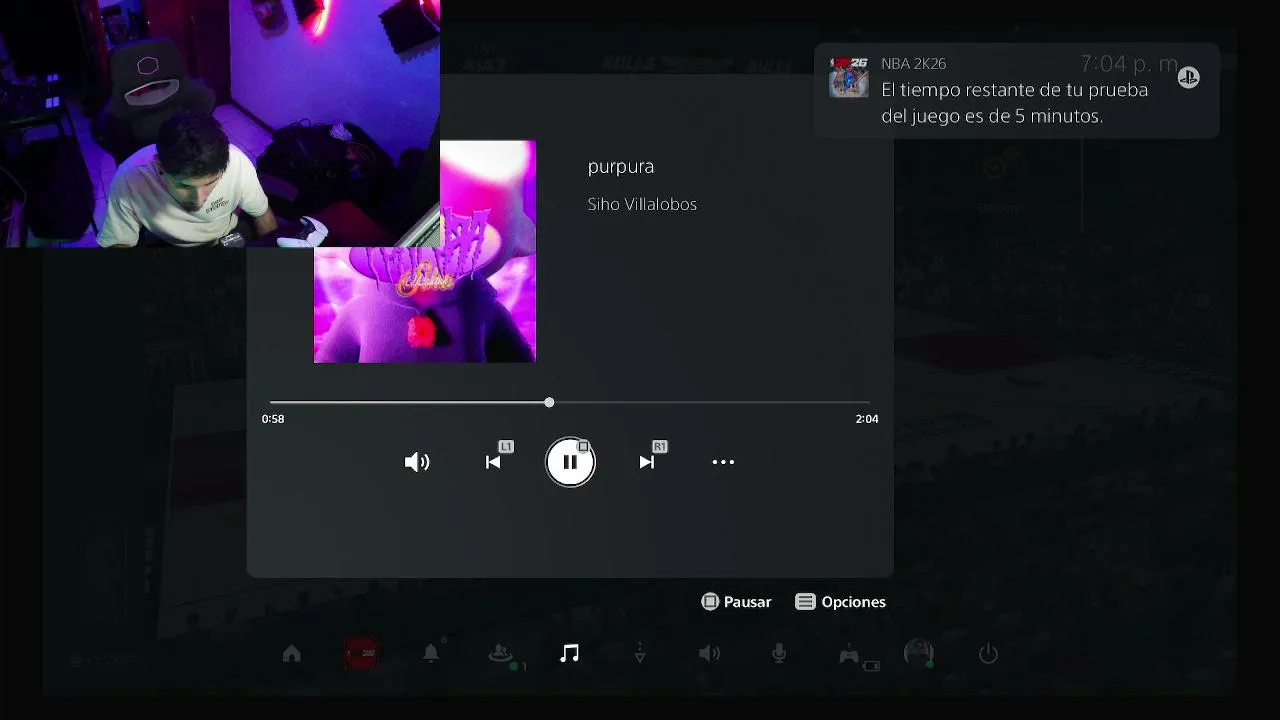Skip to the next track
This screenshot has height=720, width=1280.
647,462
